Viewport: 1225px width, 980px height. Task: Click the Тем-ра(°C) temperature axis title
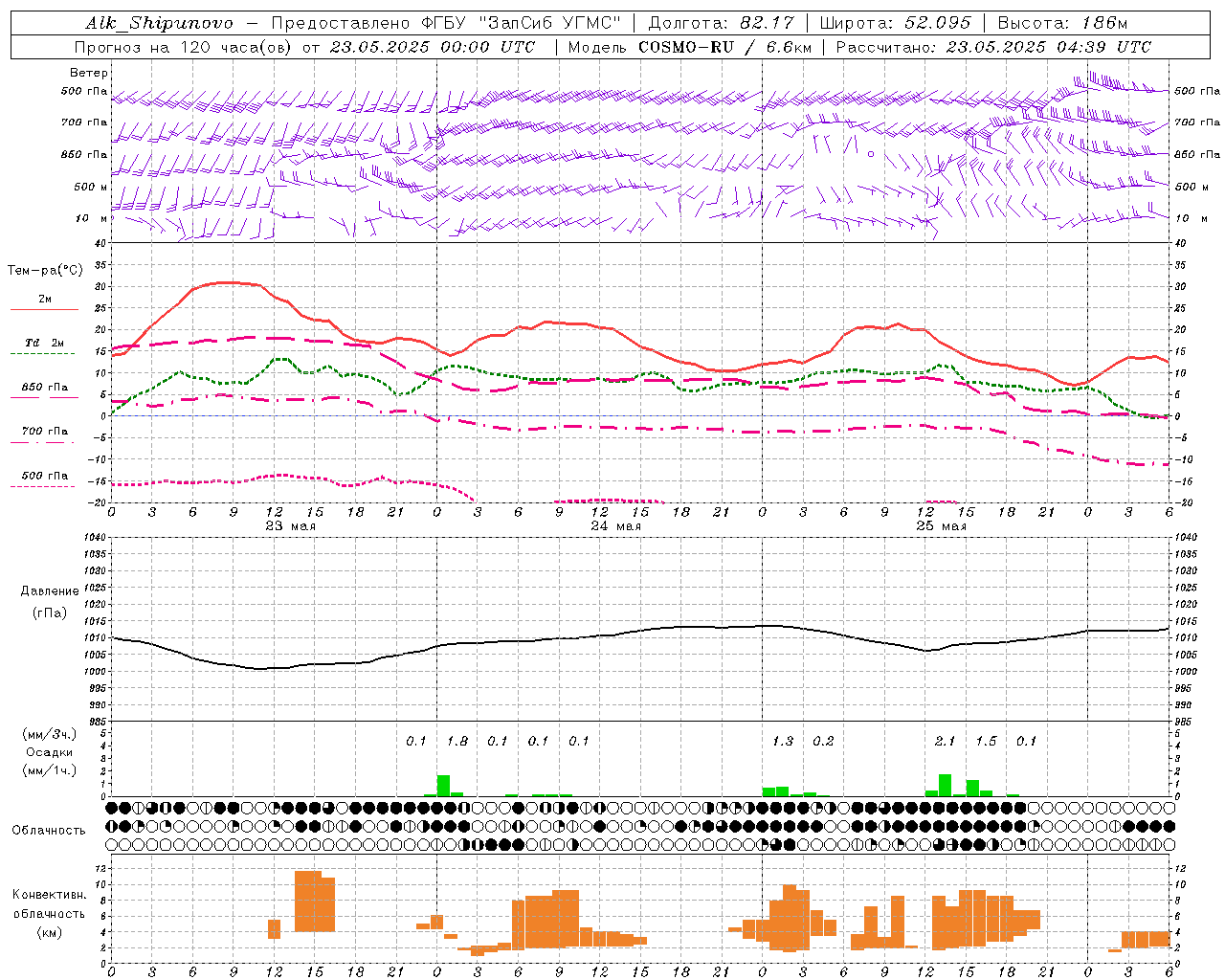point(45,271)
